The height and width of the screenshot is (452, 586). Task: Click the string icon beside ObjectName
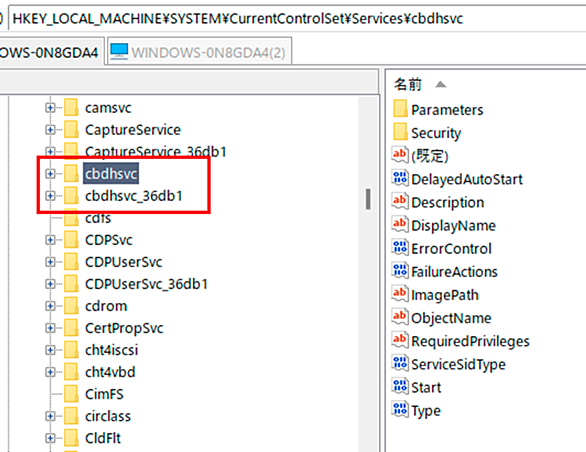pos(400,317)
